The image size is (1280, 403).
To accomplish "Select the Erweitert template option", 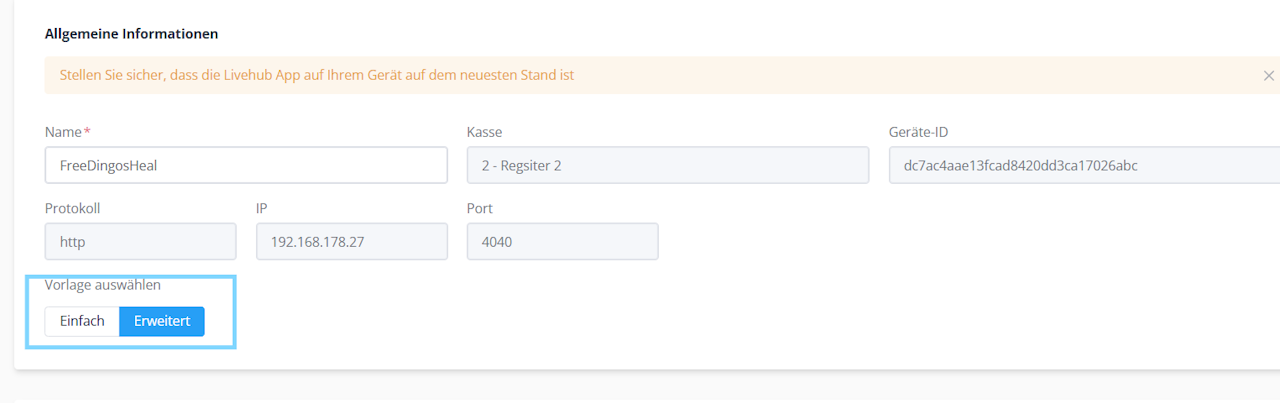I will coord(162,321).
